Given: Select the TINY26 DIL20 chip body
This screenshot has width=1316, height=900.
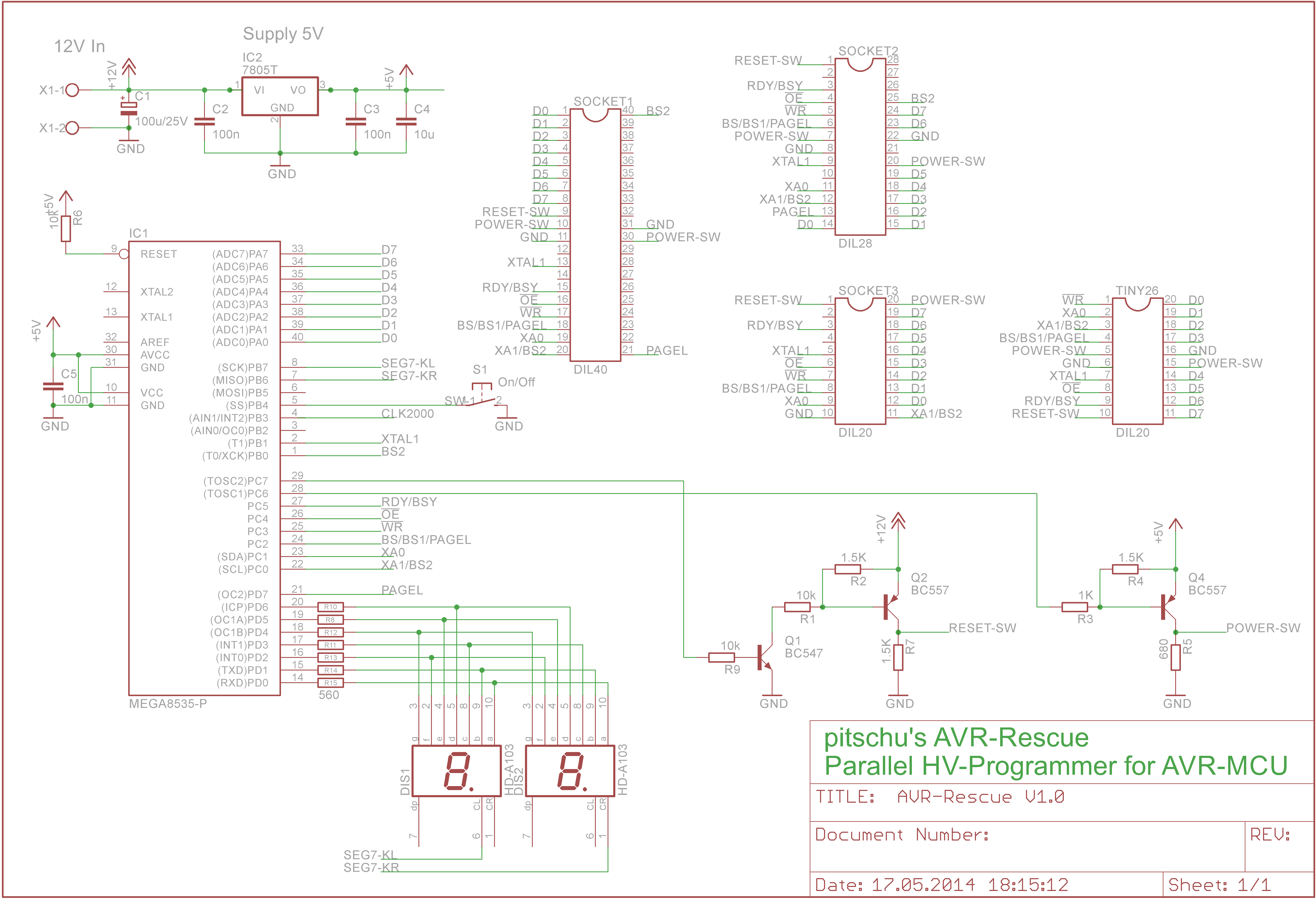Looking at the screenshot, I should 1137,361.
